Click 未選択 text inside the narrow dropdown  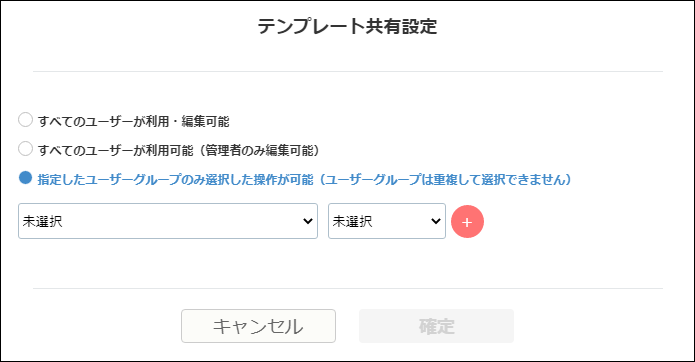pos(352,221)
